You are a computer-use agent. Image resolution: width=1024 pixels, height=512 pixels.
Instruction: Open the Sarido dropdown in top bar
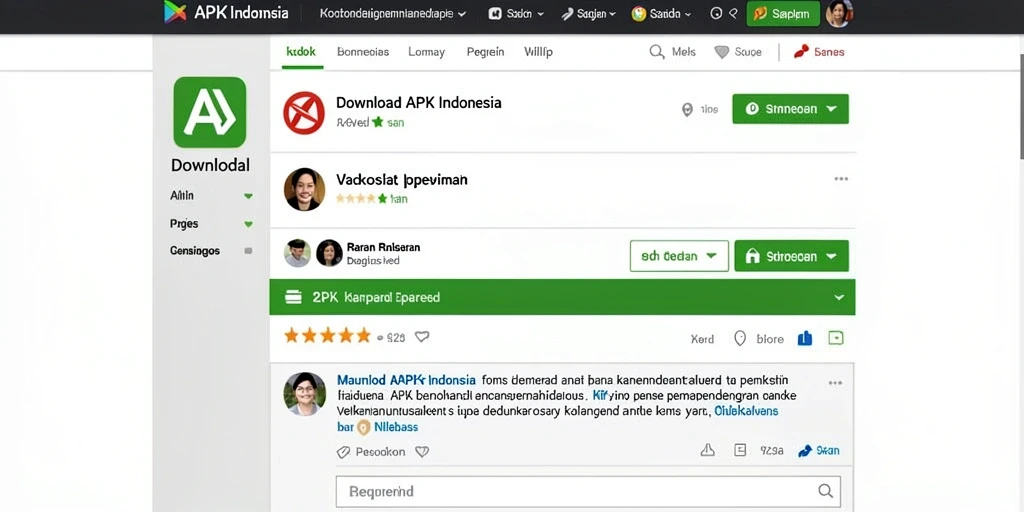663,14
